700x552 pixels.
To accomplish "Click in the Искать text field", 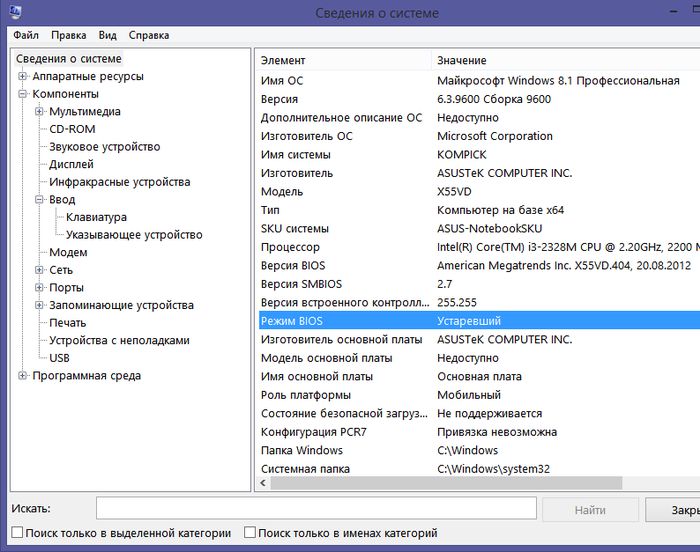I will pos(316,509).
